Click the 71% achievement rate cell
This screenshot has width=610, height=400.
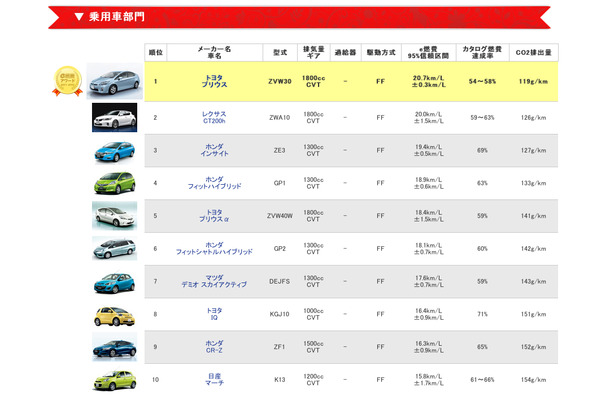click(x=482, y=314)
